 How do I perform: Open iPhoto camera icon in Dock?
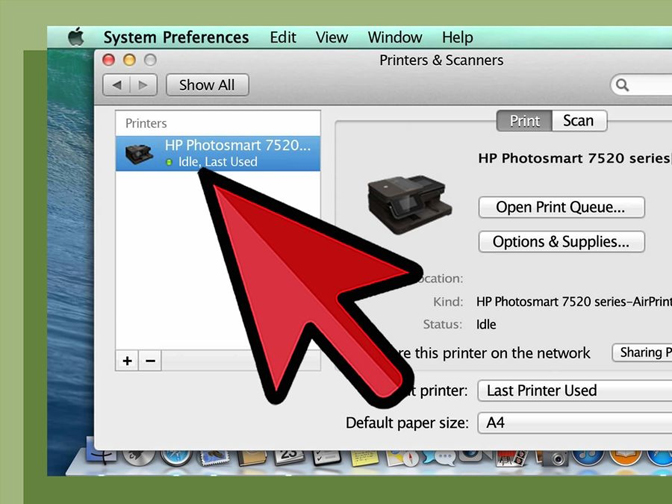point(552,458)
